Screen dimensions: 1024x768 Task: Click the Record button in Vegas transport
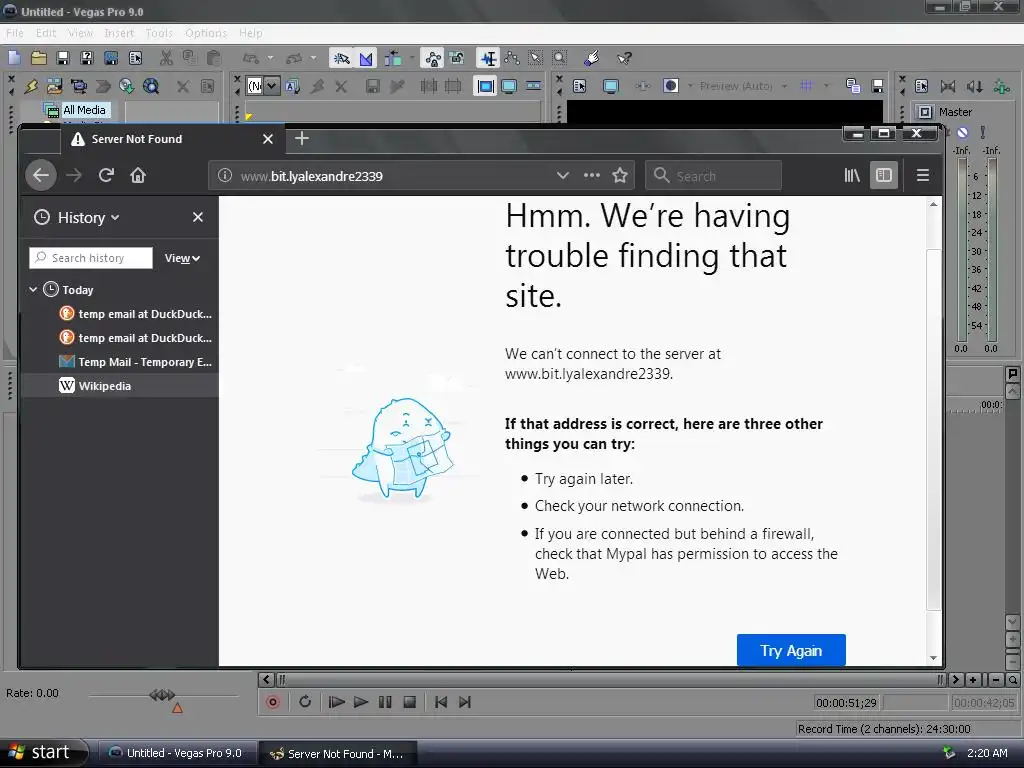point(273,702)
